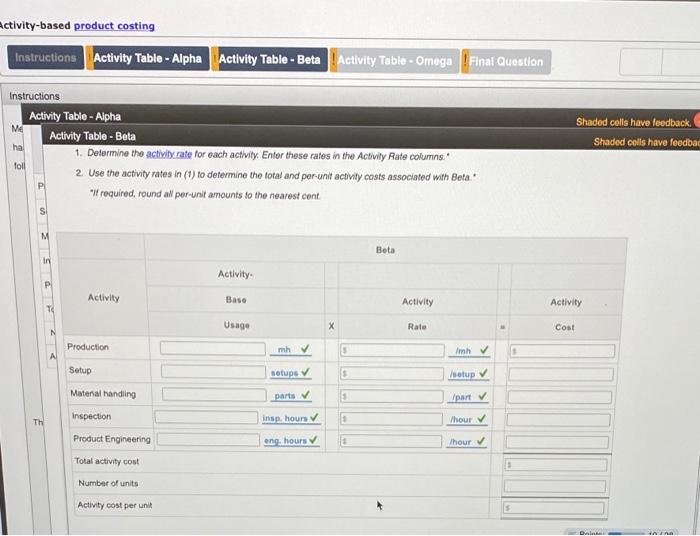Click Production activity rate input field
The image size is (700, 536).
(392, 350)
